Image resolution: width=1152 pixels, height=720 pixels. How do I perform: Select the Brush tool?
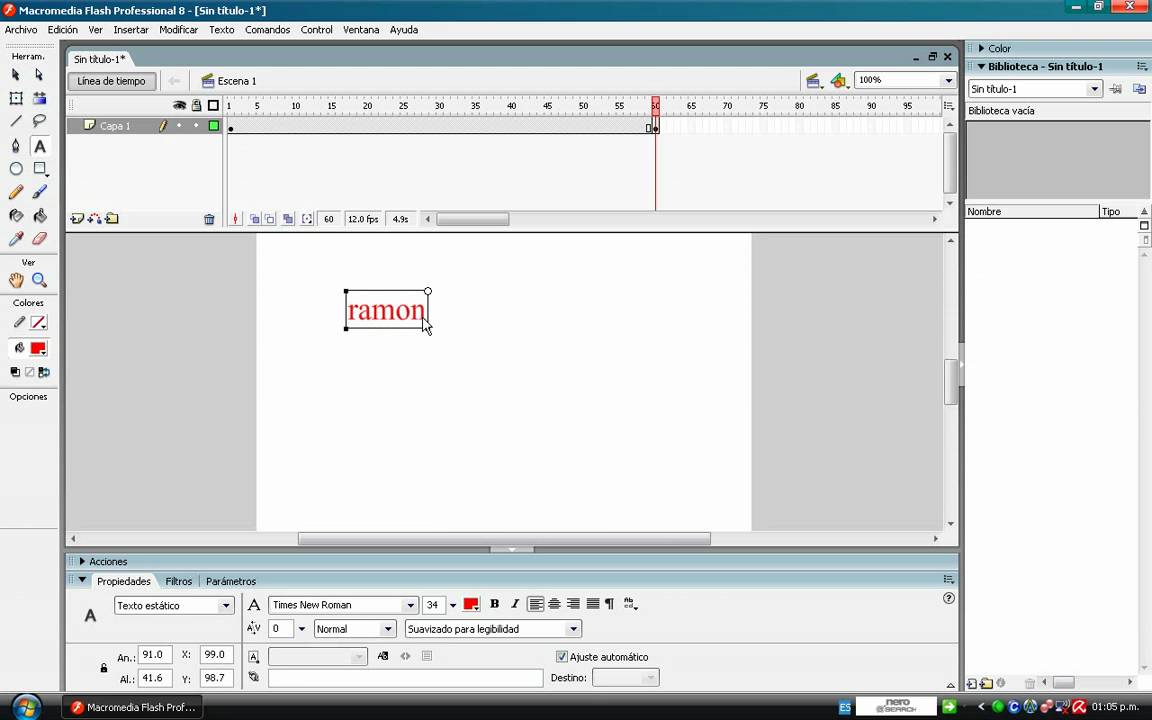pyautogui.click(x=40, y=192)
